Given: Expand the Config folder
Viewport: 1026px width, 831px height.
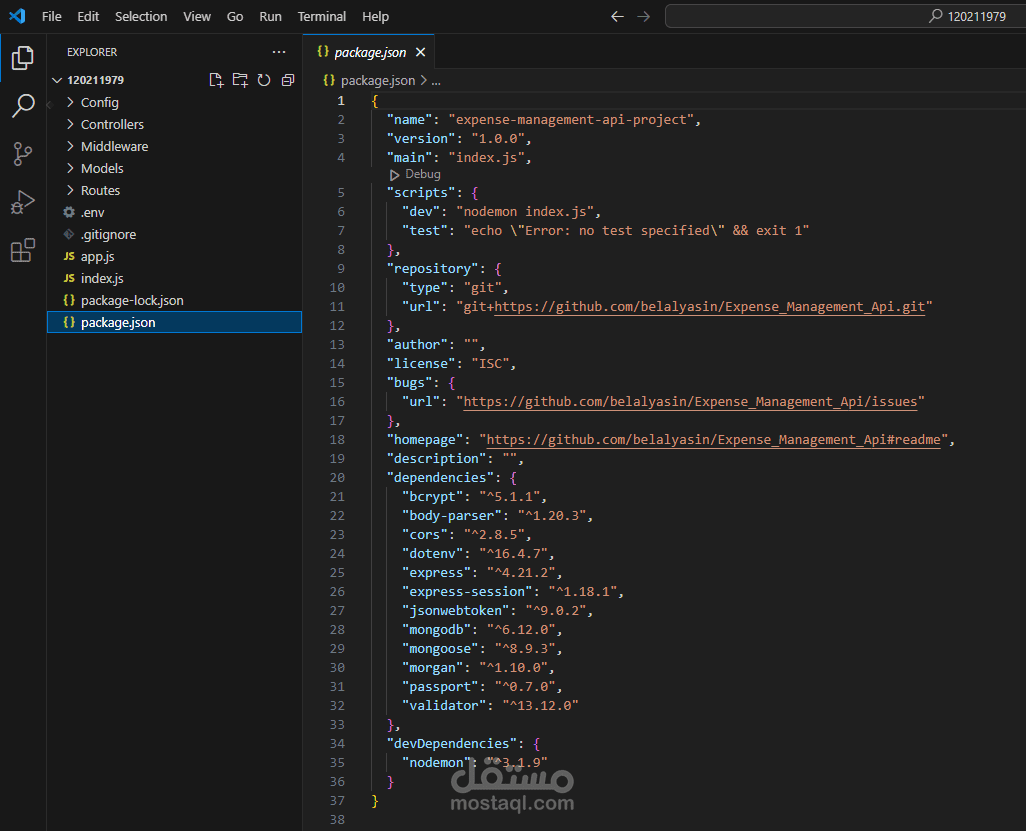Looking at the screenshot, I should (174, 102).
